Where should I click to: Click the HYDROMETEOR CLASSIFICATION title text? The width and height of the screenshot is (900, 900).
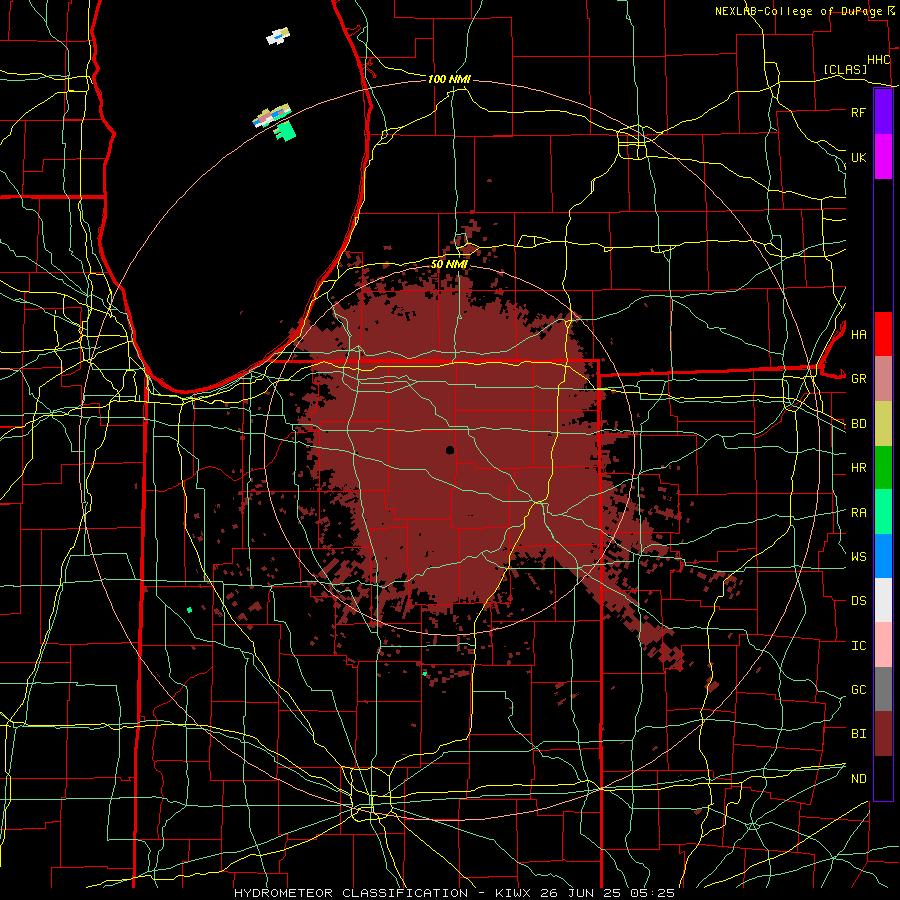coord(351,893)
